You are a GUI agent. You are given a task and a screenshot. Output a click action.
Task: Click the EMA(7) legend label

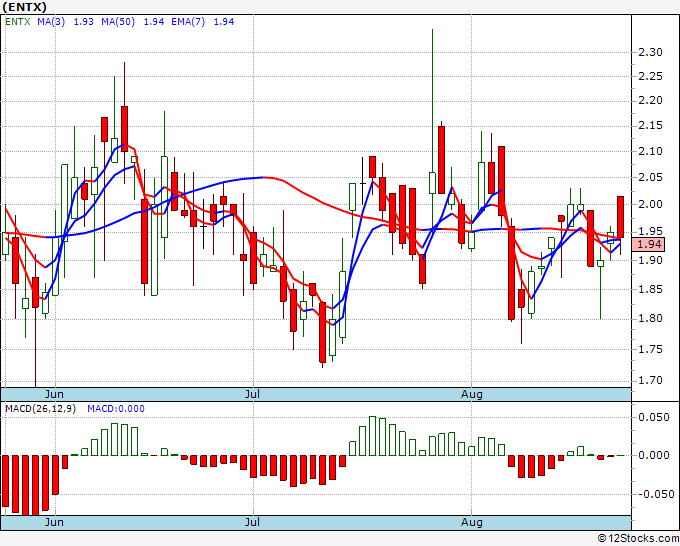[188, 22]
